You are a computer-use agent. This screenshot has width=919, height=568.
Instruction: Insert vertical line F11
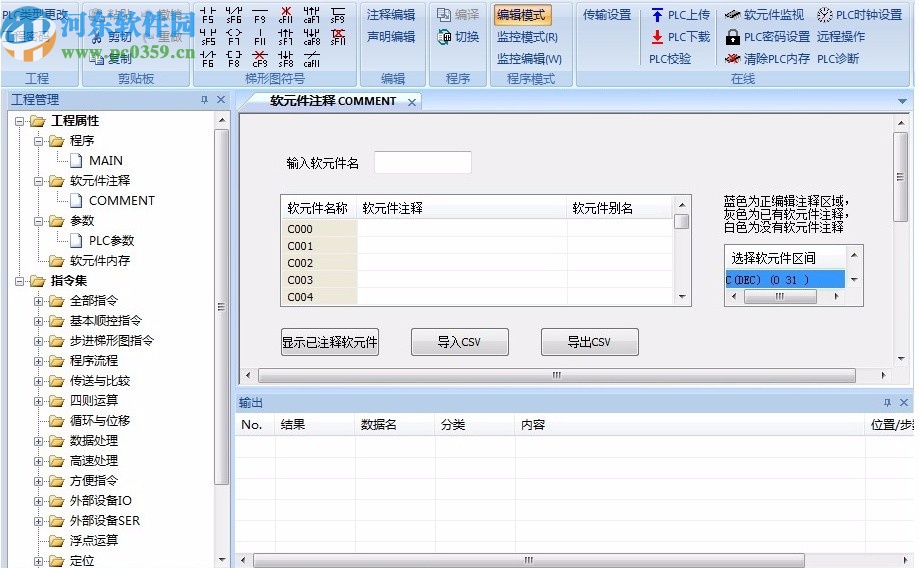click(x=260, y=37)
